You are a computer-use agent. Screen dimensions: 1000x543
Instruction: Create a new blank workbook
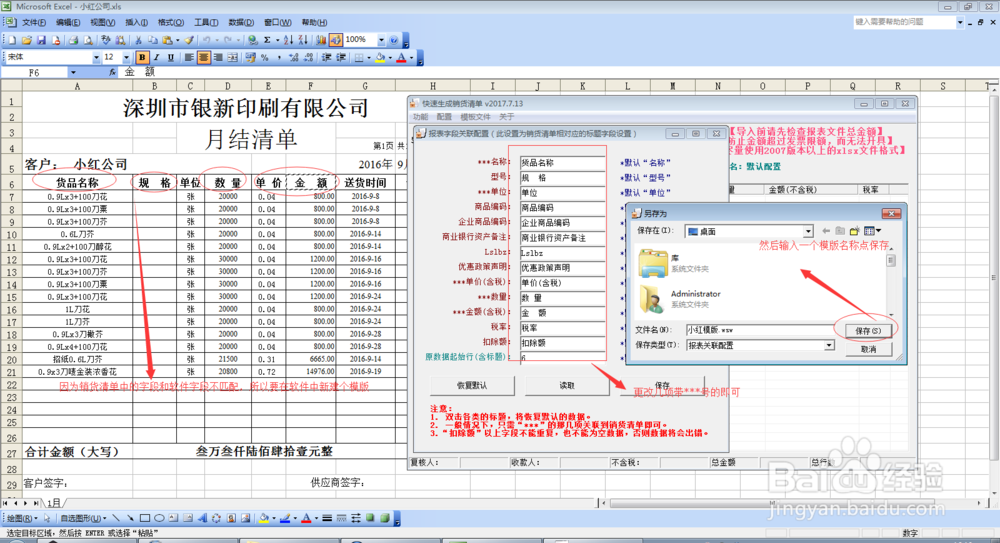[x=12, y=40]
